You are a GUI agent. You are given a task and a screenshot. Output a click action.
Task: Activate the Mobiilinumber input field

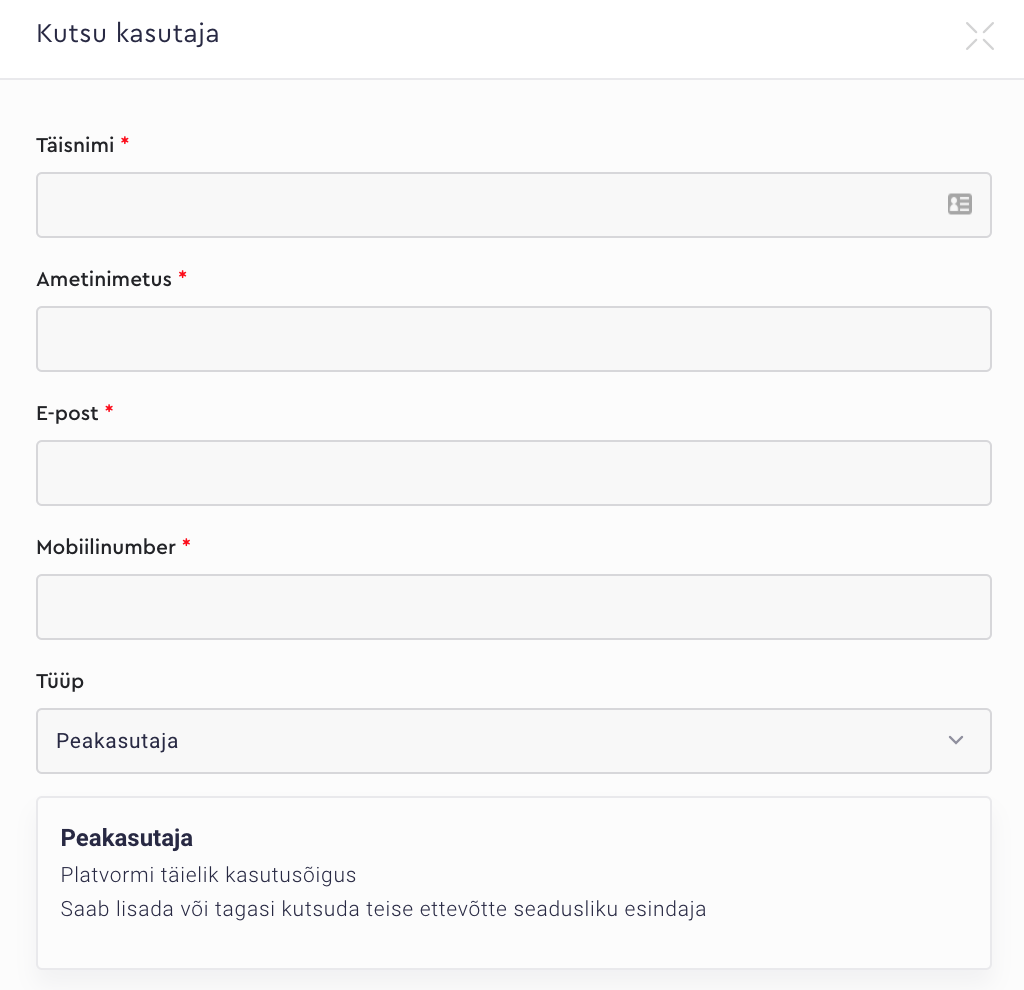[x=513, y=607]
